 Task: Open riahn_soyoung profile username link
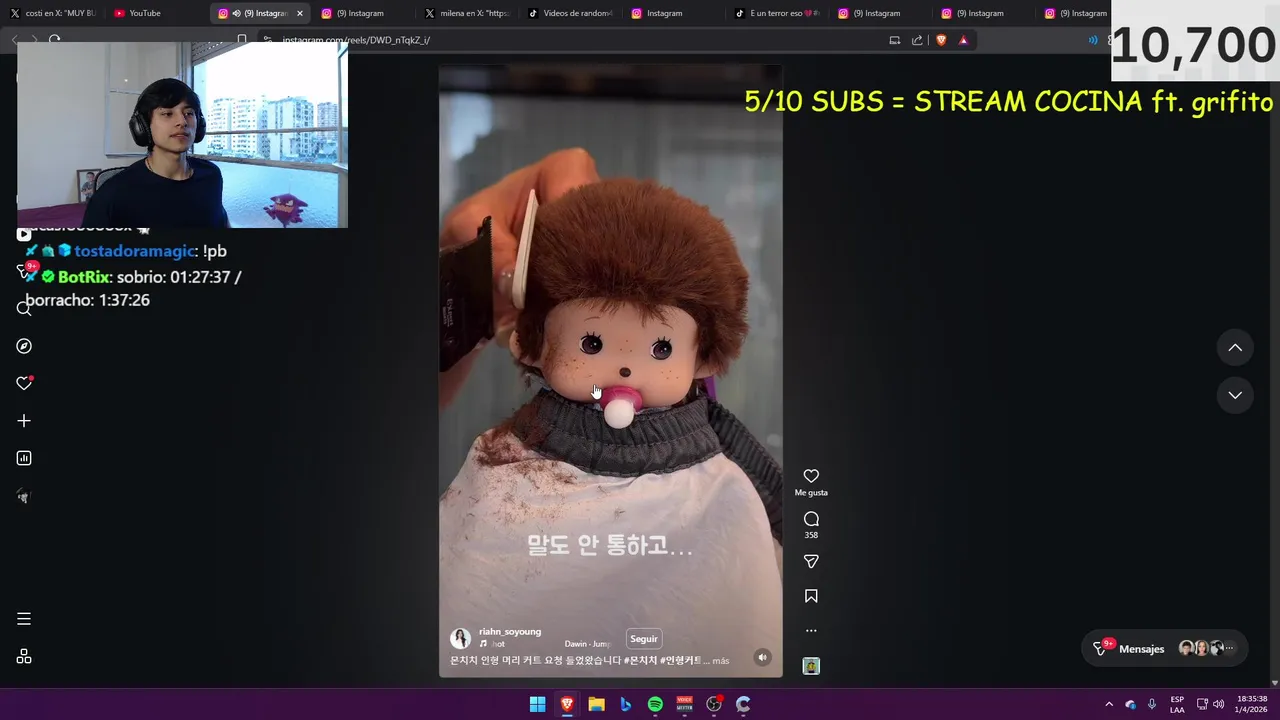pyautogui.click(x=510, y=632)
